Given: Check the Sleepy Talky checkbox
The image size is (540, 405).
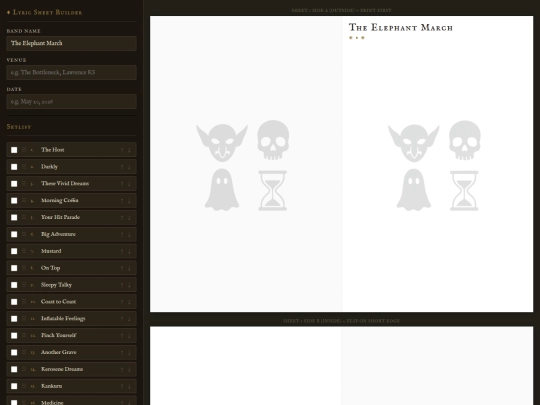Looking at the screenshot, I should point(14,285).
